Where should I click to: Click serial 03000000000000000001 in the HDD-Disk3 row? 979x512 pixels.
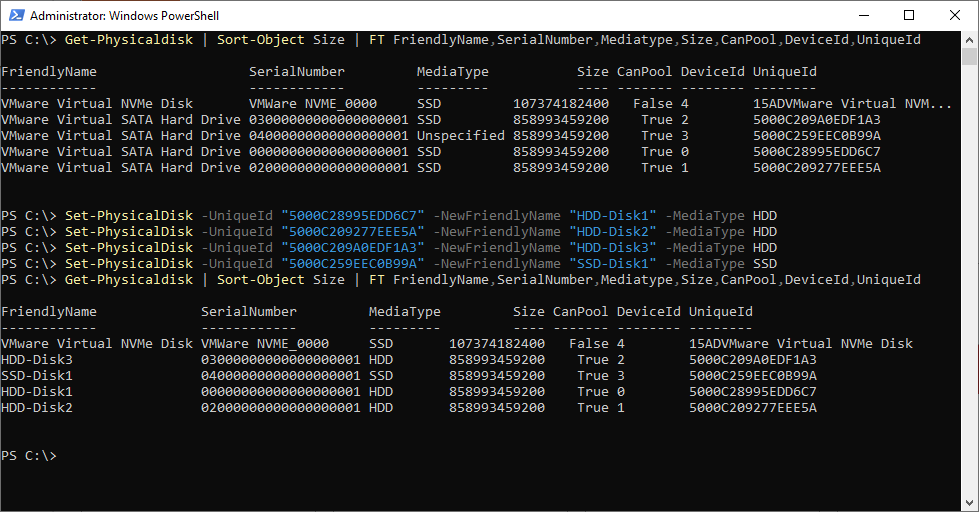point(280,360)
